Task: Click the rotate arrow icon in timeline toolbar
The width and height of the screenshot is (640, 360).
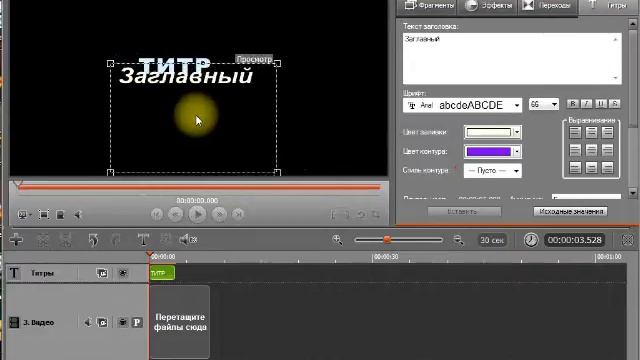Action: coord(93,240)
